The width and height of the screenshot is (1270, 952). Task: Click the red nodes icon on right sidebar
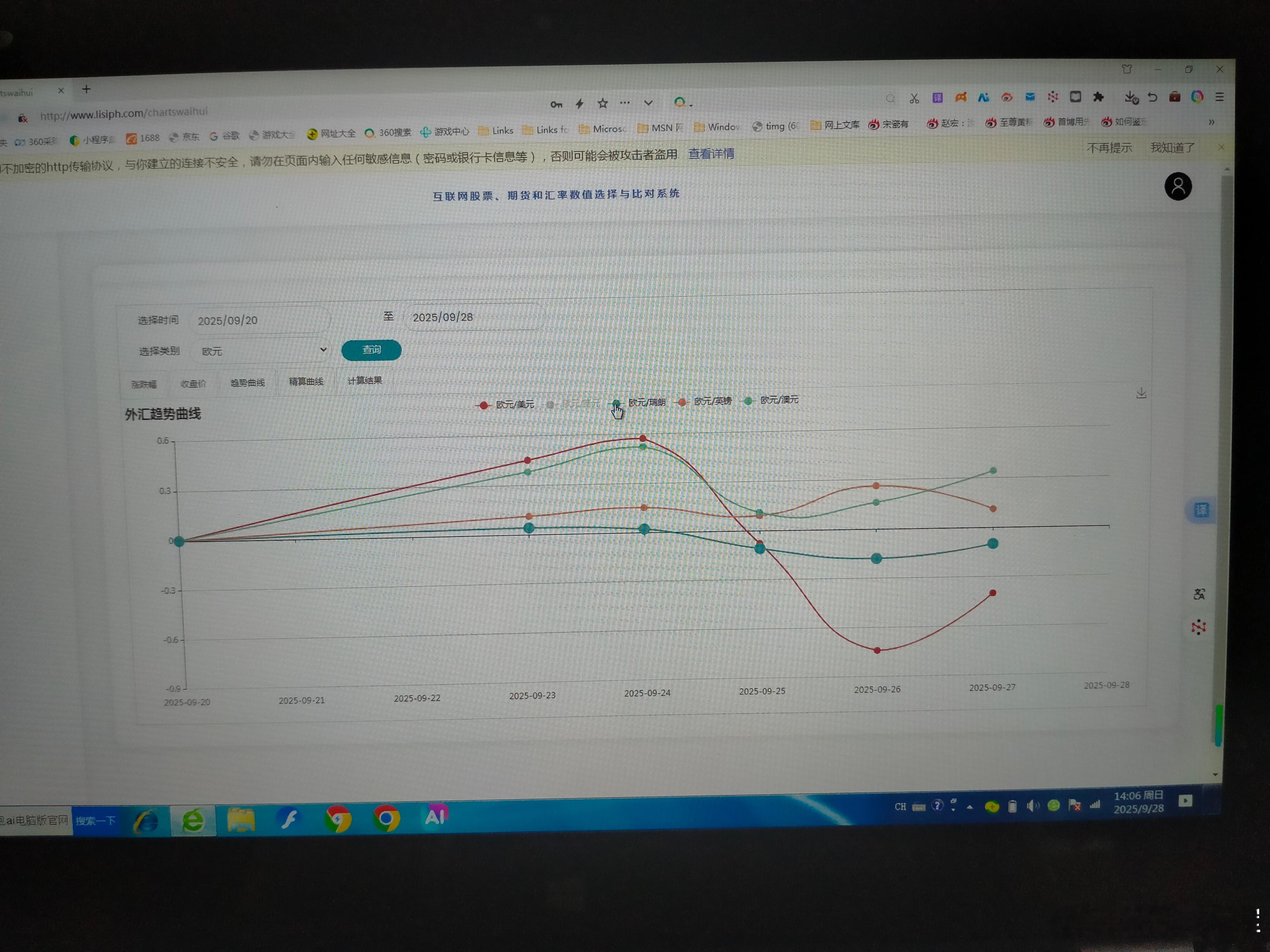point(1198,627)
